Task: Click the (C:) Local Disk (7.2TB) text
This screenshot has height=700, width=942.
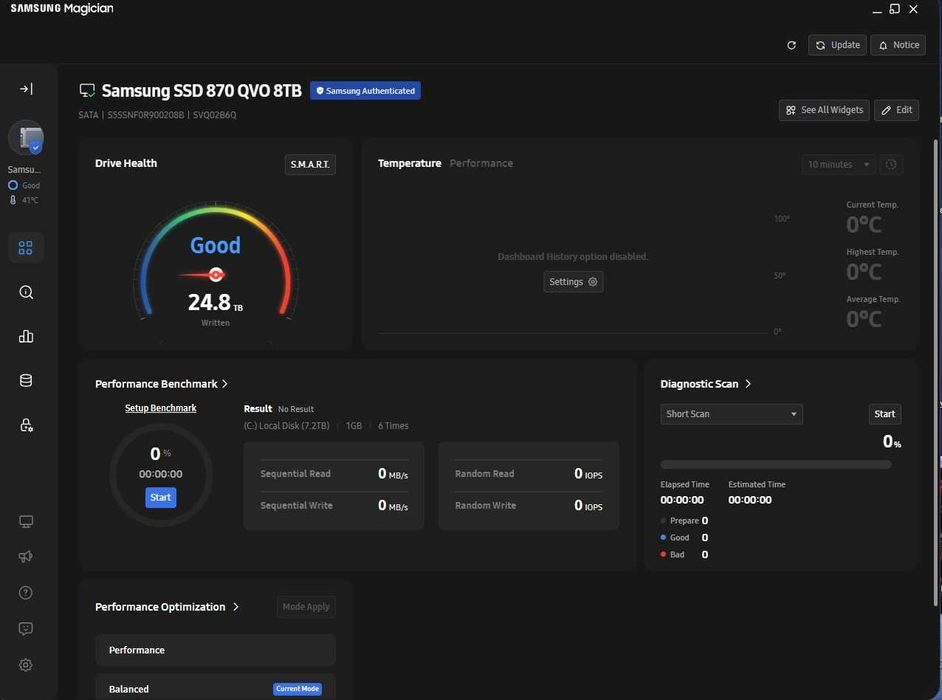Action: click(287, 425)
